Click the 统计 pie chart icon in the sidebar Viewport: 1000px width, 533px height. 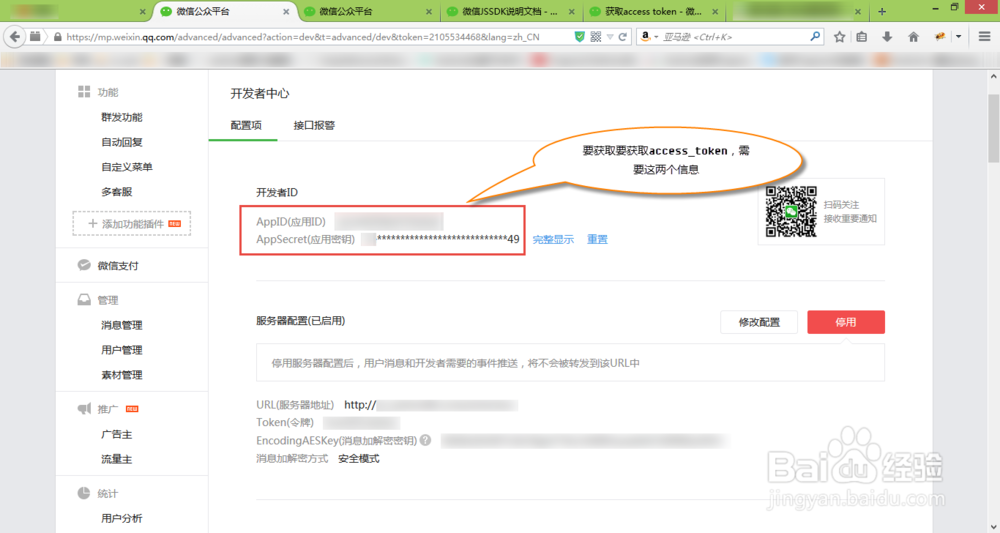coord(84,493)
